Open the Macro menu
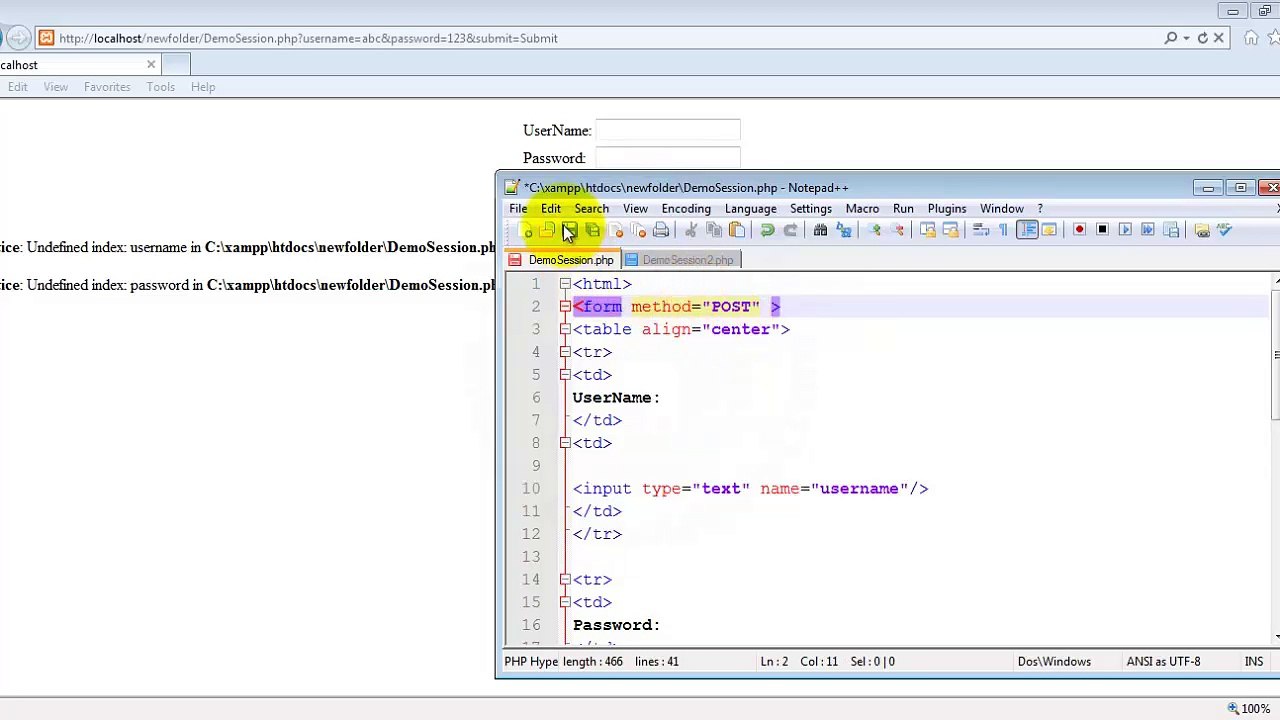This screenshot has height=720, width=1280. pyautogui.click(x=862, y=208)
